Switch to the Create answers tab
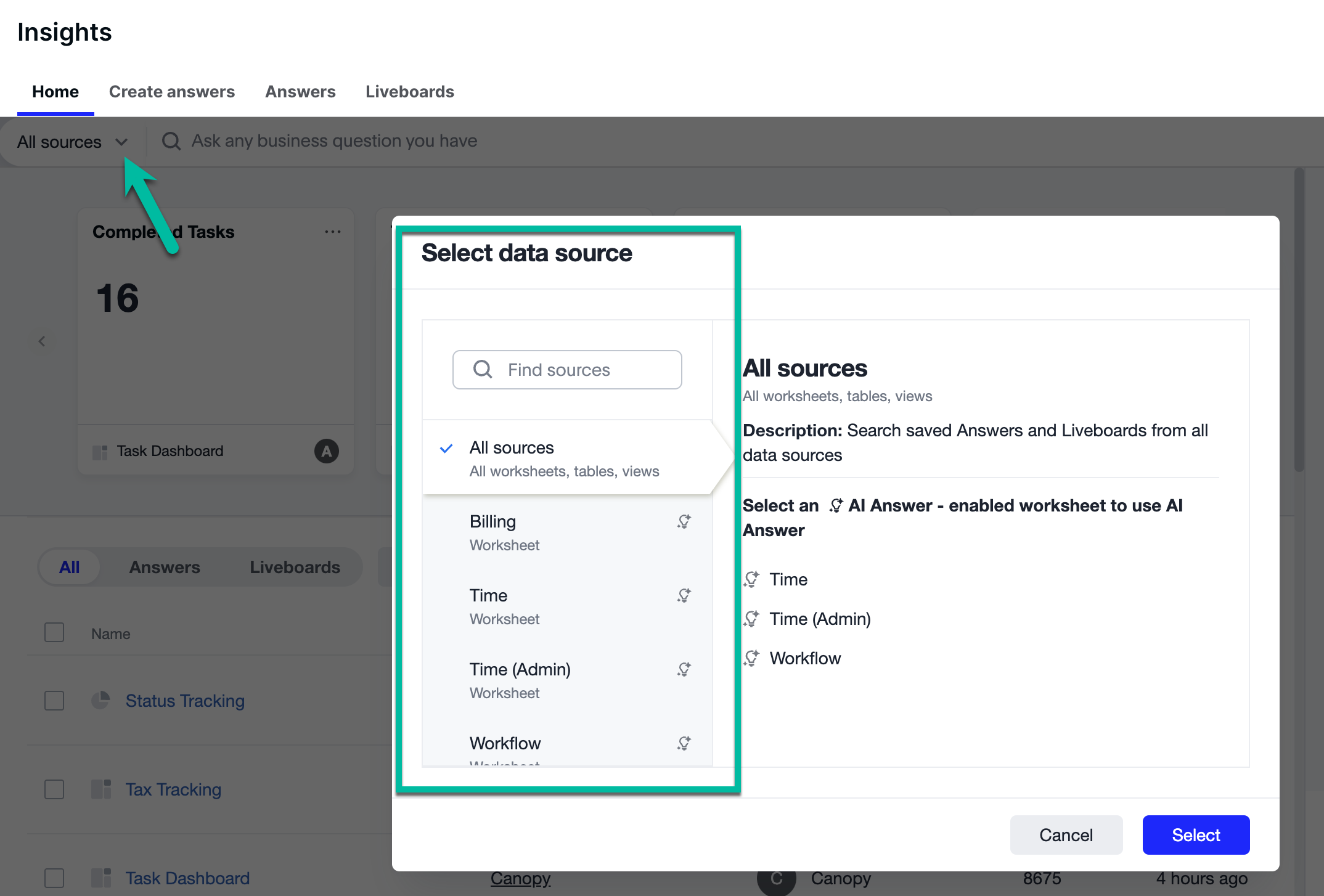The image size is (1324, 896). 171,92
